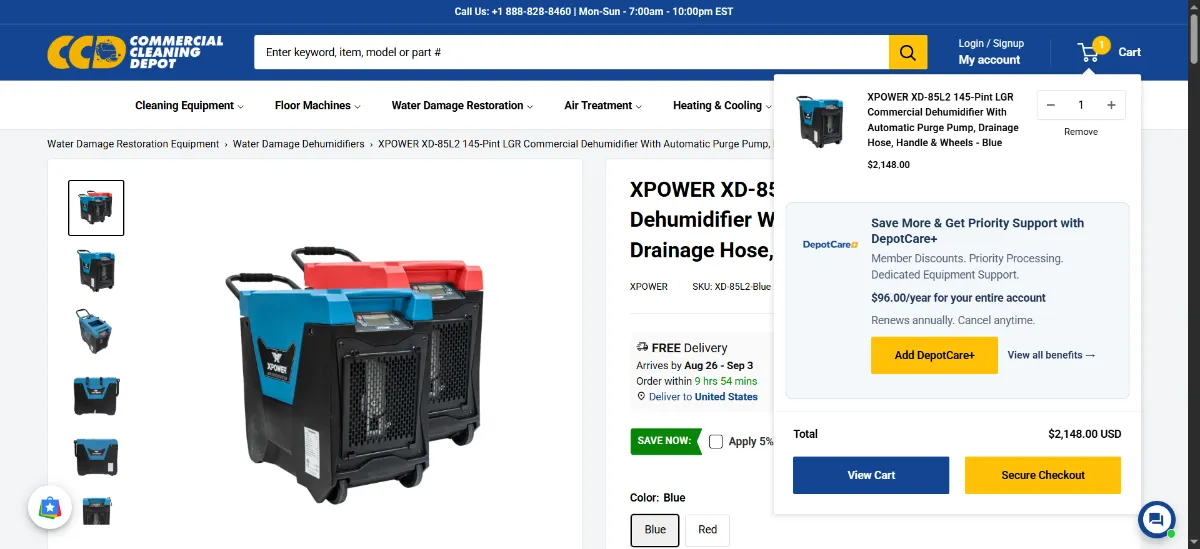Viewport: 1200px width, 549px height.
Task: Choose Red color option
Action: pyautogui.click(x=708, y=530)
